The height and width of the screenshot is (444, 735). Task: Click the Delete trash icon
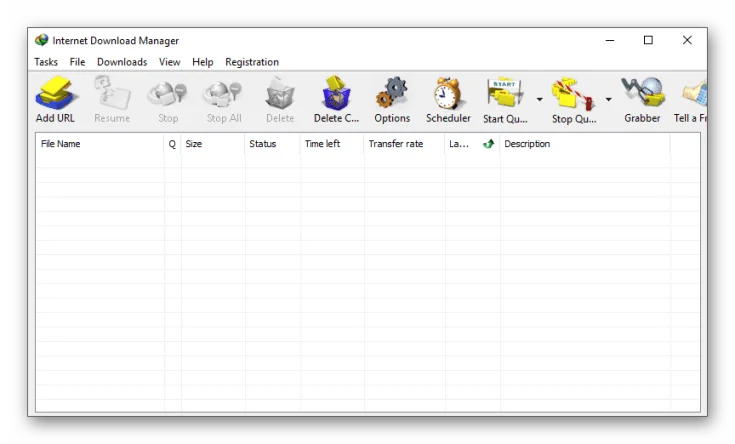(279, 93)
